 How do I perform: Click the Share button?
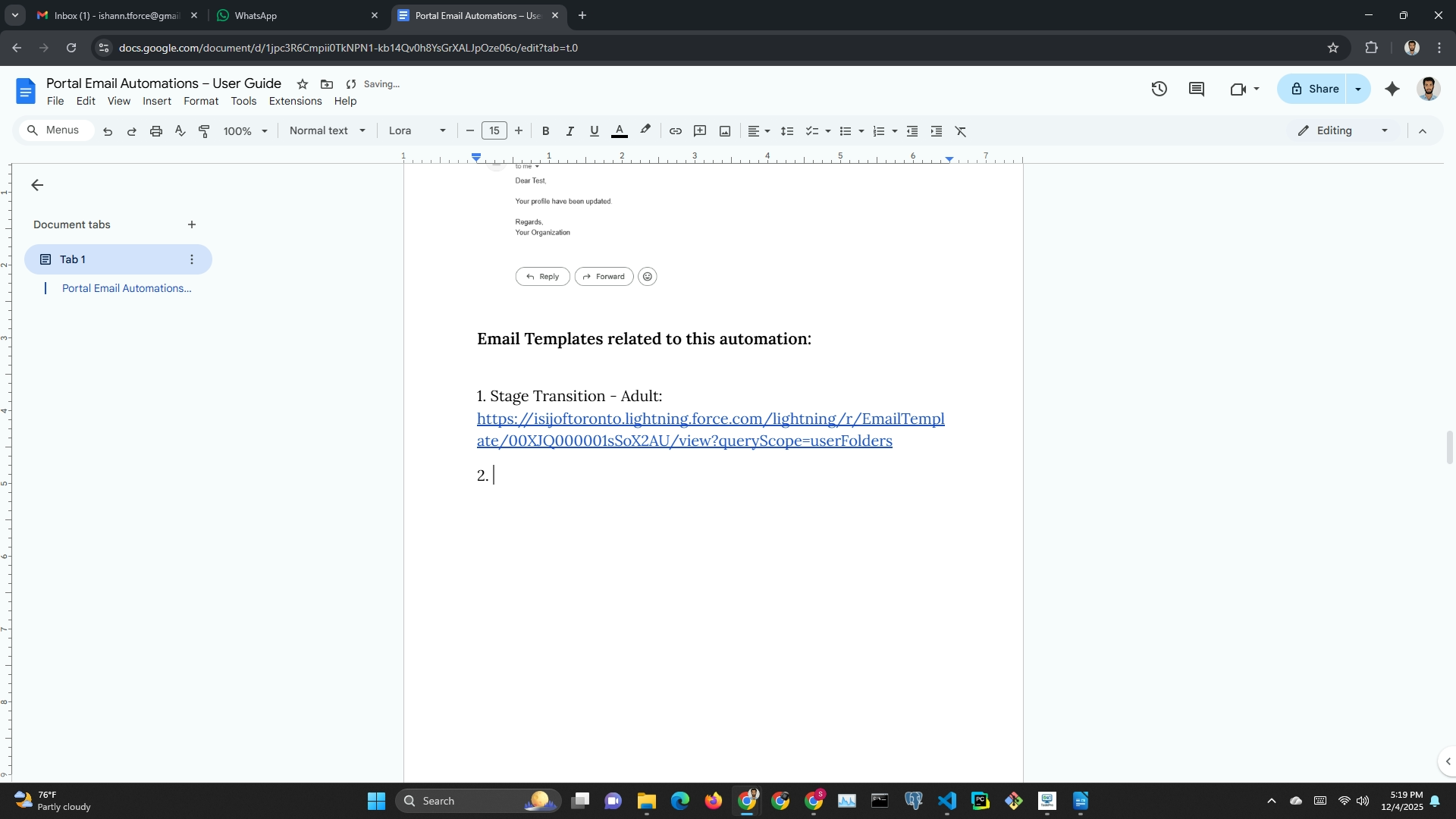coord(1314,89)
